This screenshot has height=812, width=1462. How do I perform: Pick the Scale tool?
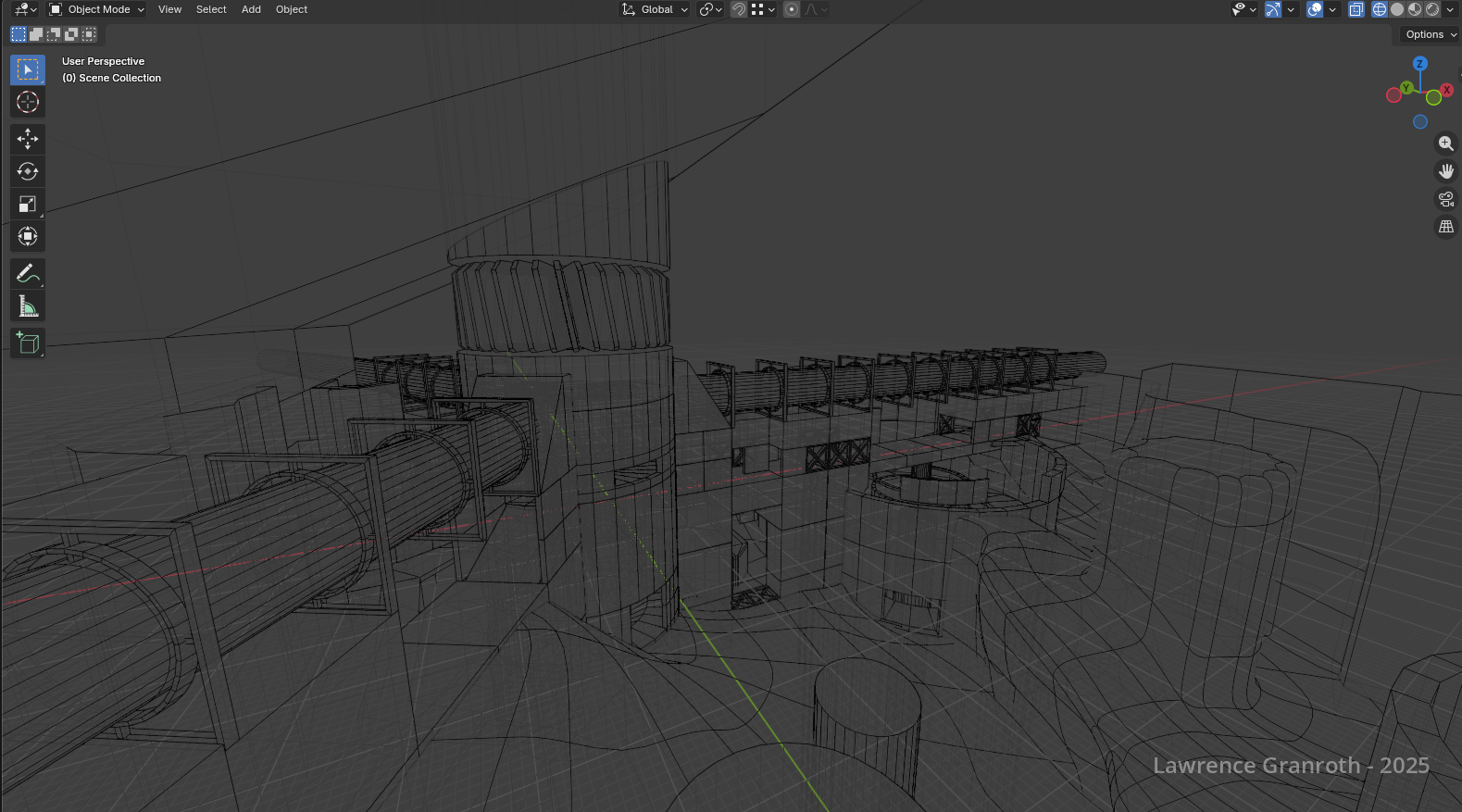28,204
